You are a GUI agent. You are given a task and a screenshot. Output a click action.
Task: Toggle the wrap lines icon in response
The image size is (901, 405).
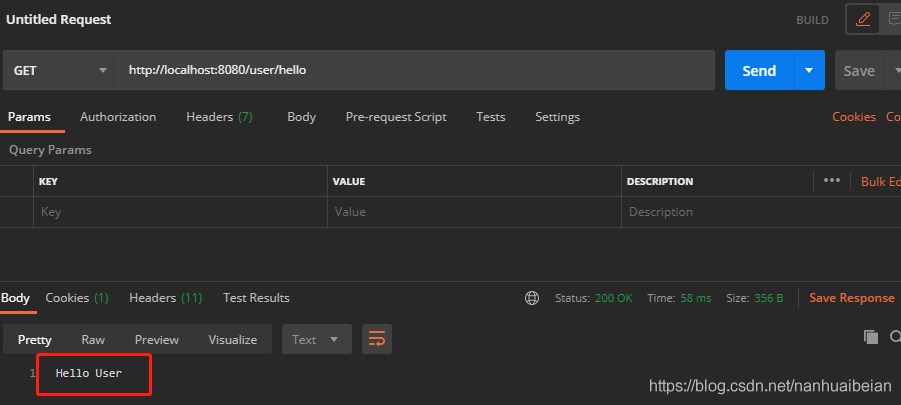coord(377,339)
